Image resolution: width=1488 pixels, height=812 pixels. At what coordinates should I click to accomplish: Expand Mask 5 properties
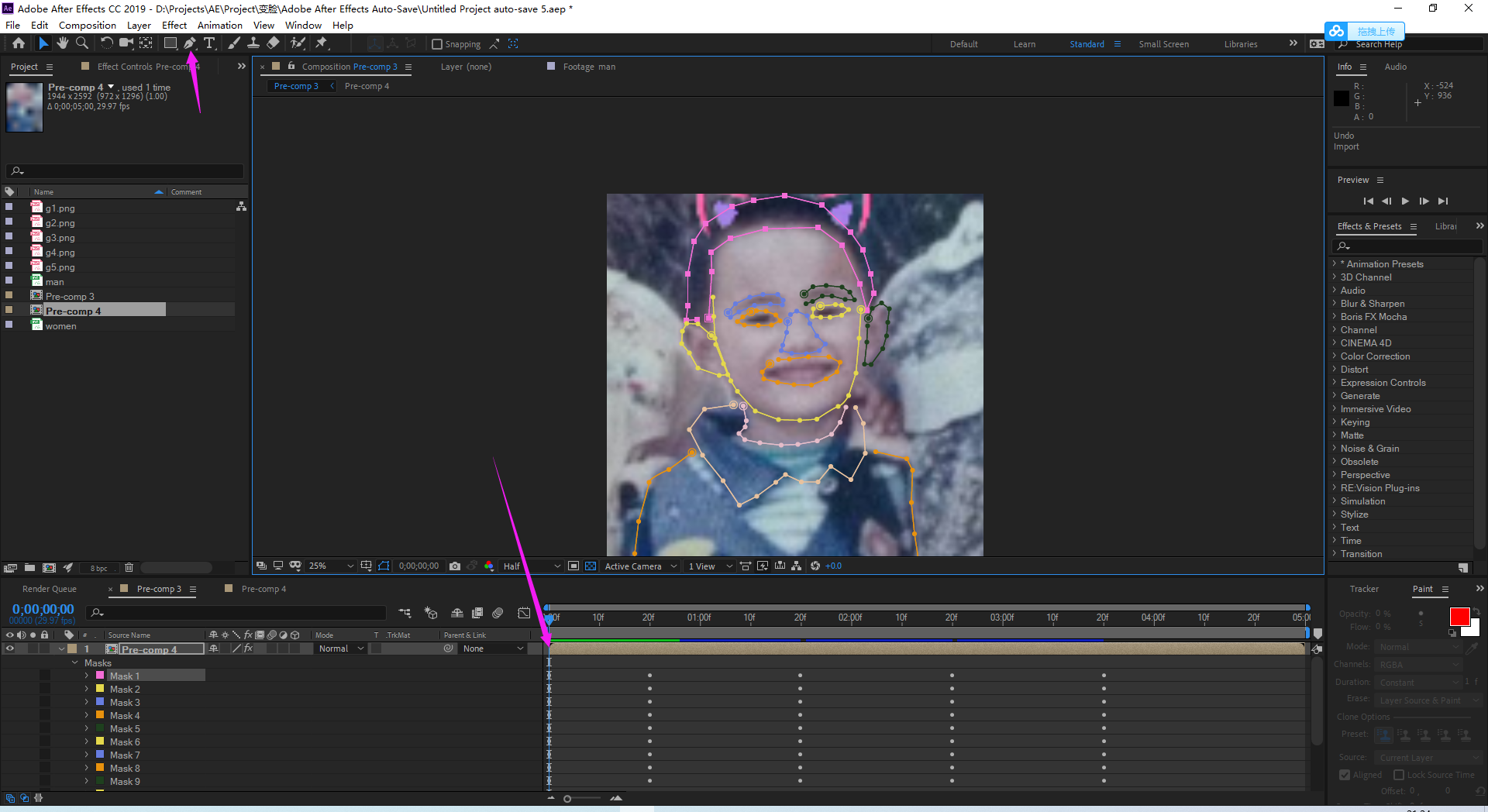[87, 729]
